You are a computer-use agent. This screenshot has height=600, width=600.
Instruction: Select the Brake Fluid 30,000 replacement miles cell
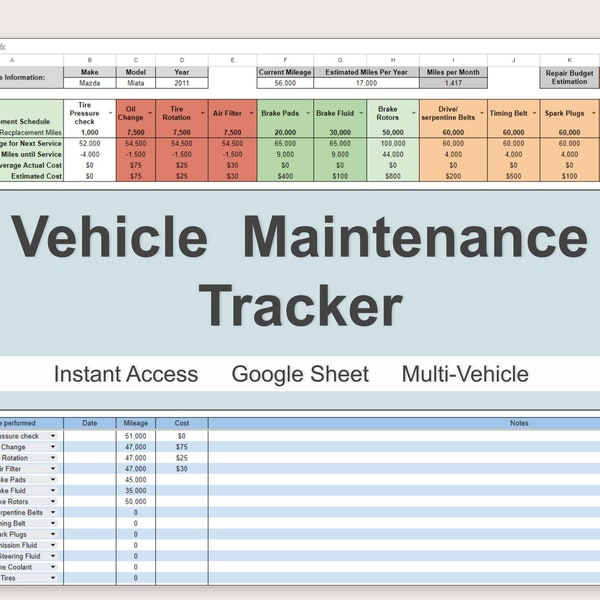[340, 132]
